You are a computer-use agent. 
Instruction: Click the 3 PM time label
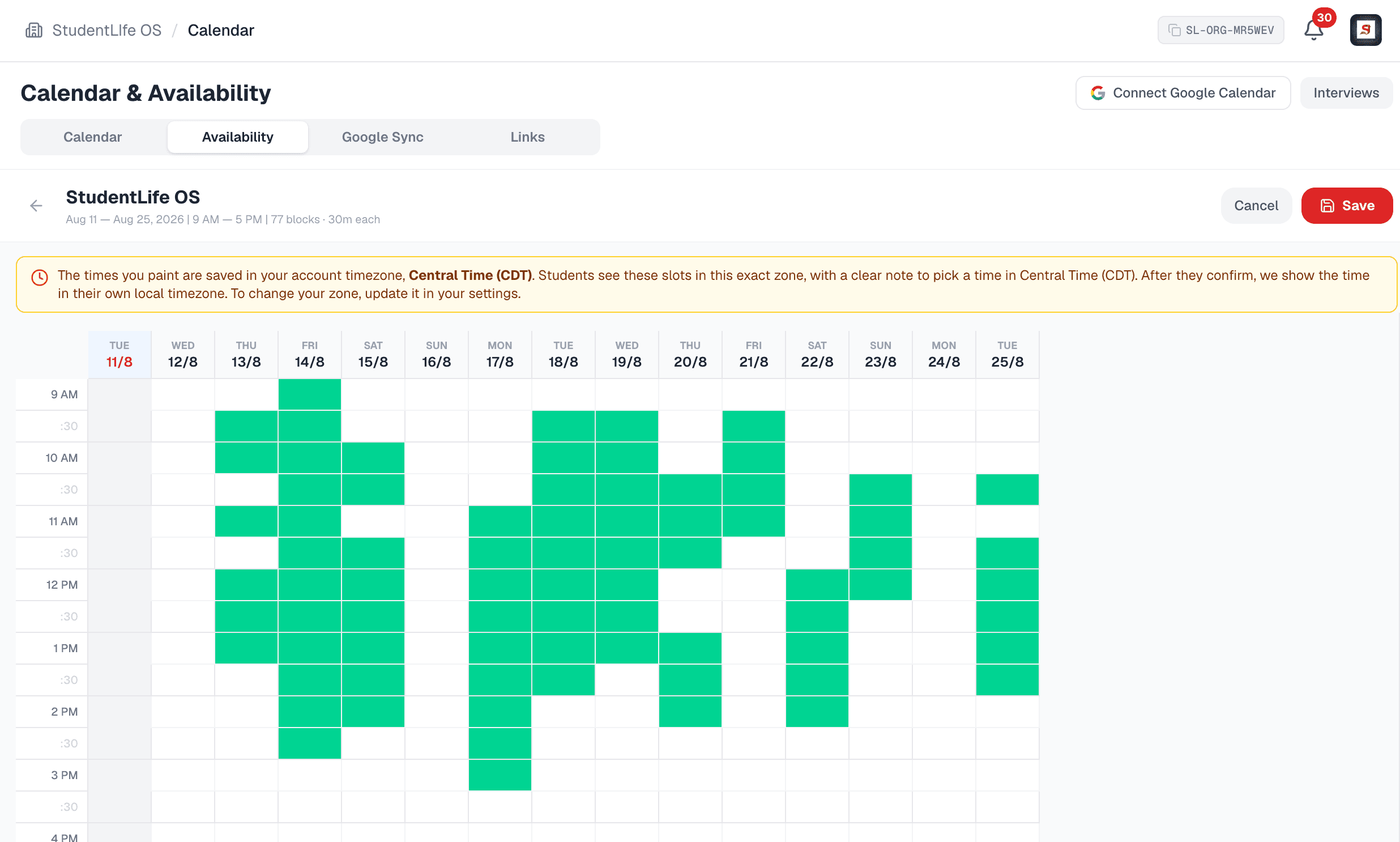tap(64, 775)
